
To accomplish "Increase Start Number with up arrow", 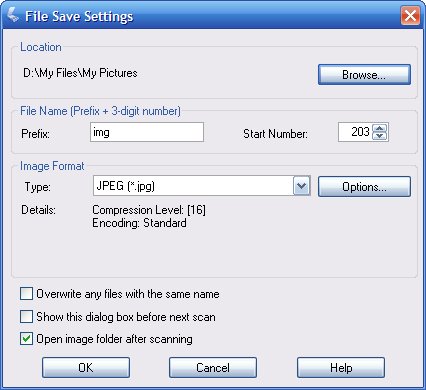I will (x=379, y=128).
